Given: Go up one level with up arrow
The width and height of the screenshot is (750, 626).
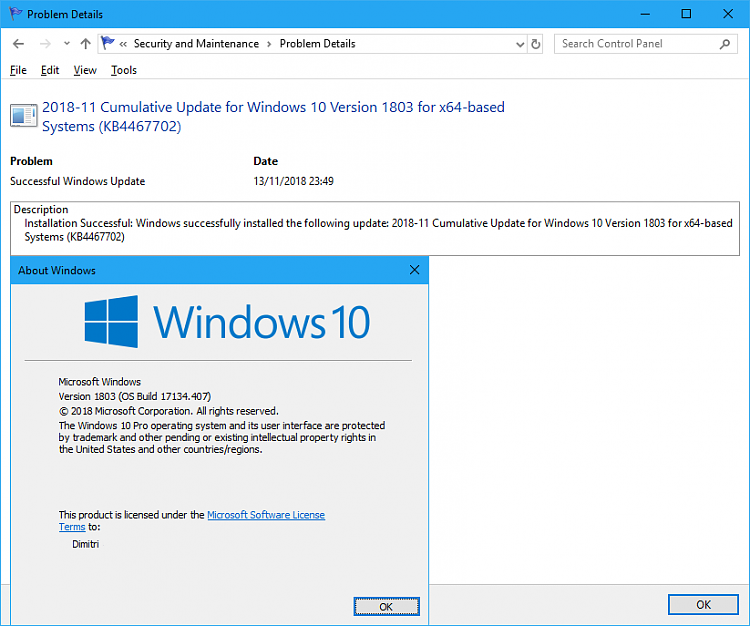Looking at the screenshot, I should coord(85,44).
